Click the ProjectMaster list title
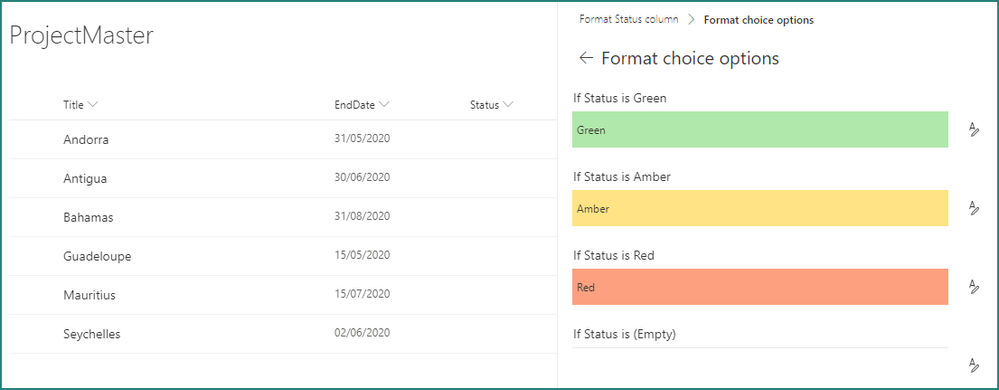This screenshot has height=390, width=999. (82, 36)
